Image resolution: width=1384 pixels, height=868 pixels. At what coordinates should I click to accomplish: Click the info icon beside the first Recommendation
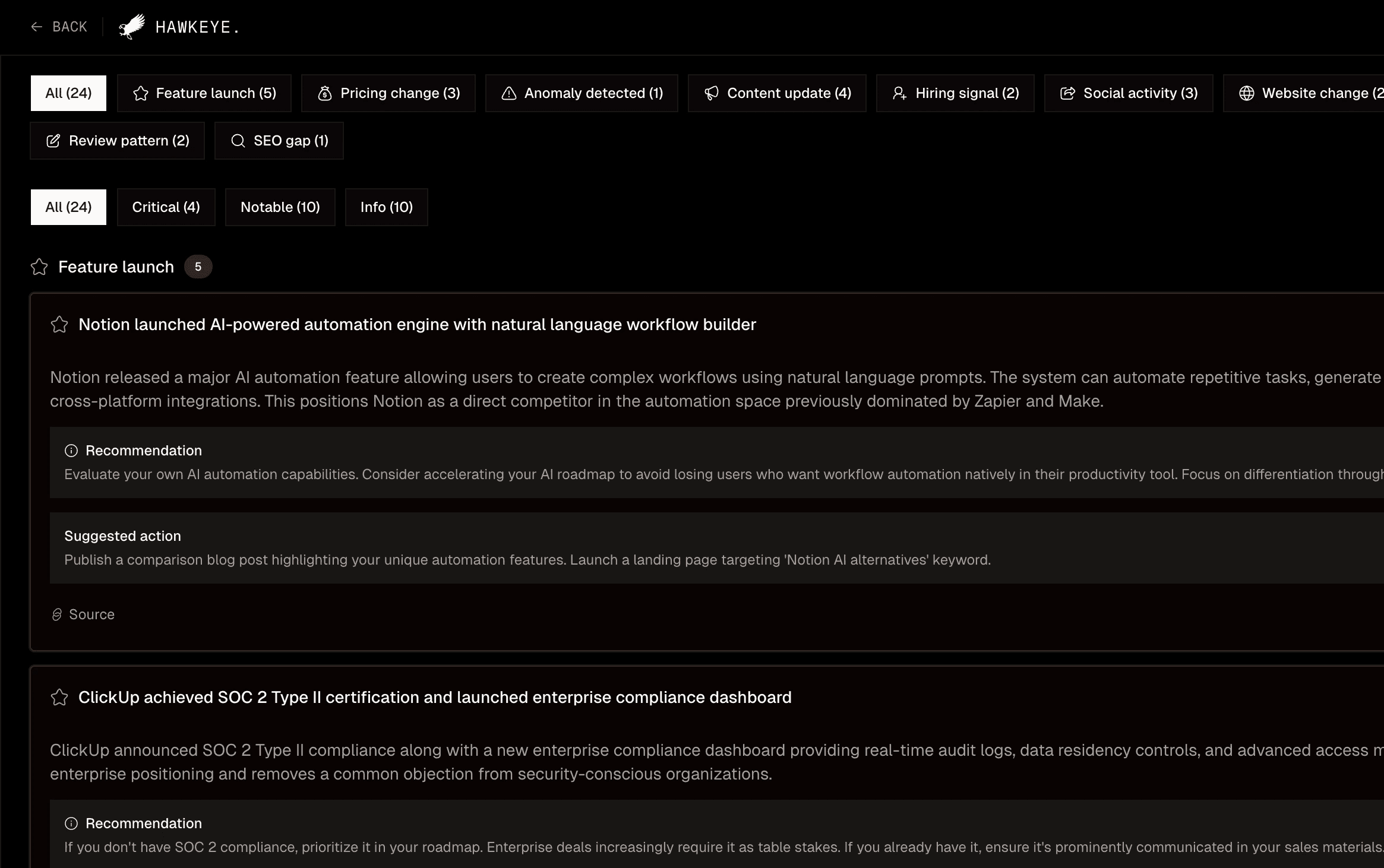[71, 451]
